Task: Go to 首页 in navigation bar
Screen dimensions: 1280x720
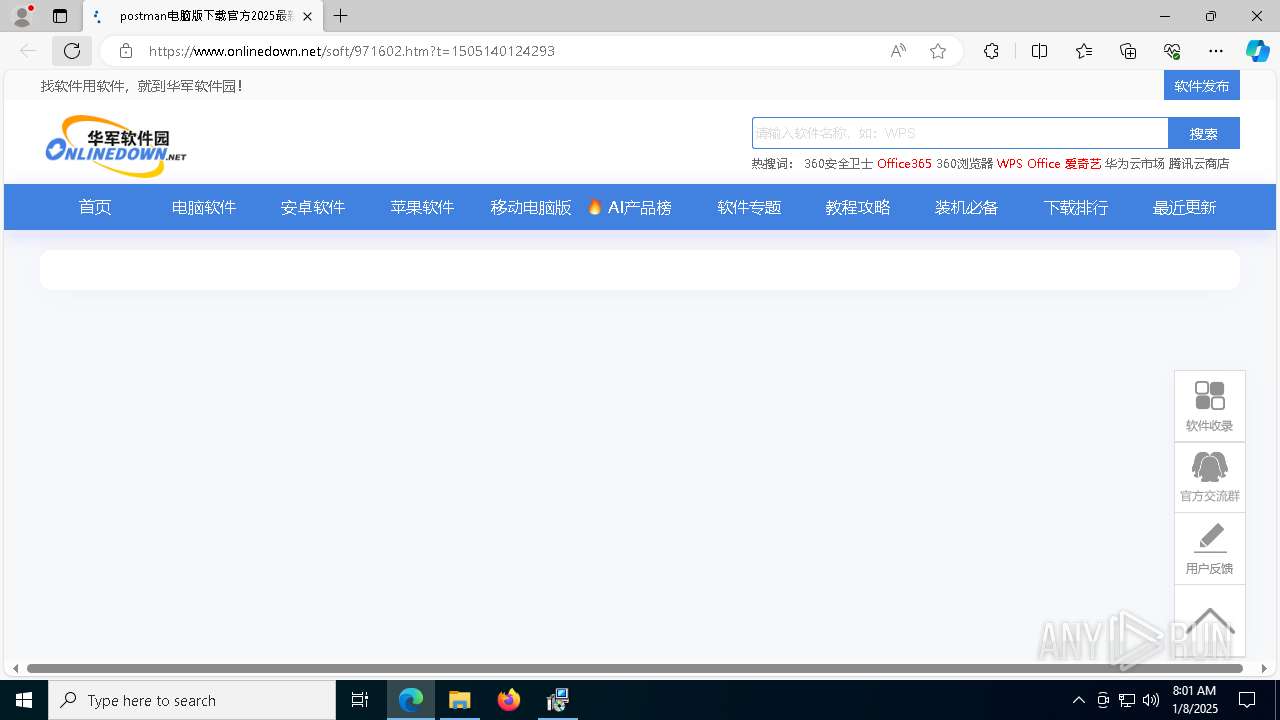Action: [x=95, y=207]
